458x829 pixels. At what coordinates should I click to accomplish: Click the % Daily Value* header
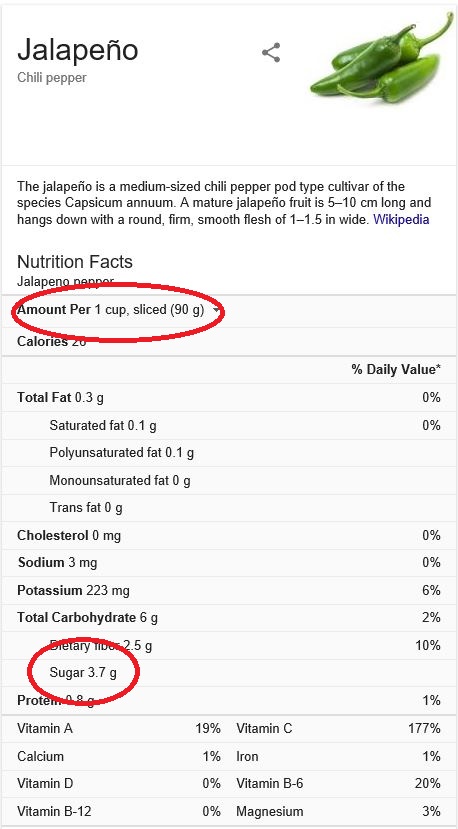pyautogui.click(x=396, y=370)
